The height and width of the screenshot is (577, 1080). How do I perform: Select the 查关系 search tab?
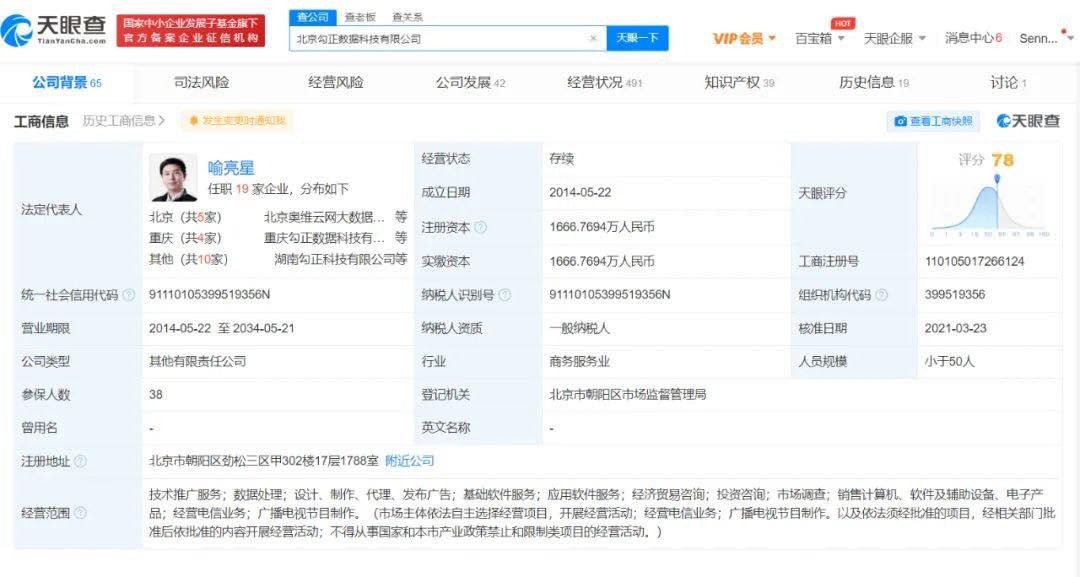click(x=408, y=17)
